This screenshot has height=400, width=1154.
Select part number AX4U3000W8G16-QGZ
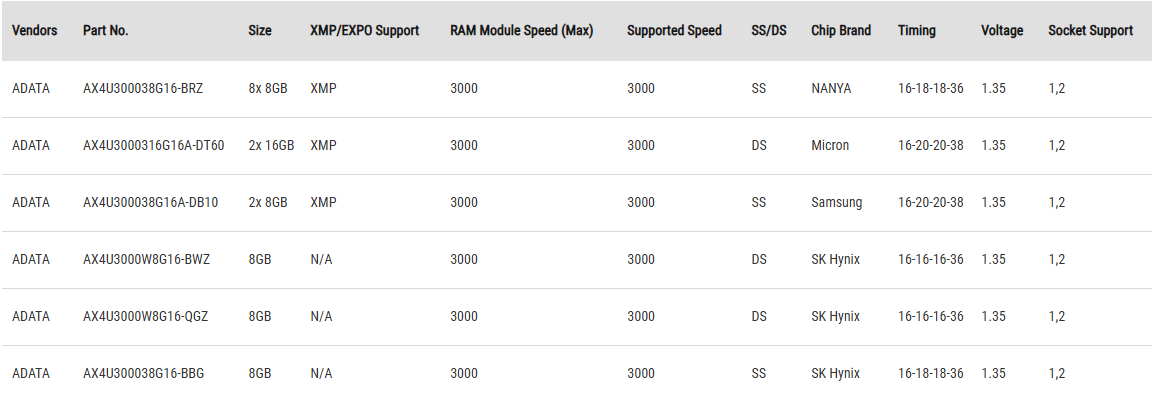(x=146, y=316)
